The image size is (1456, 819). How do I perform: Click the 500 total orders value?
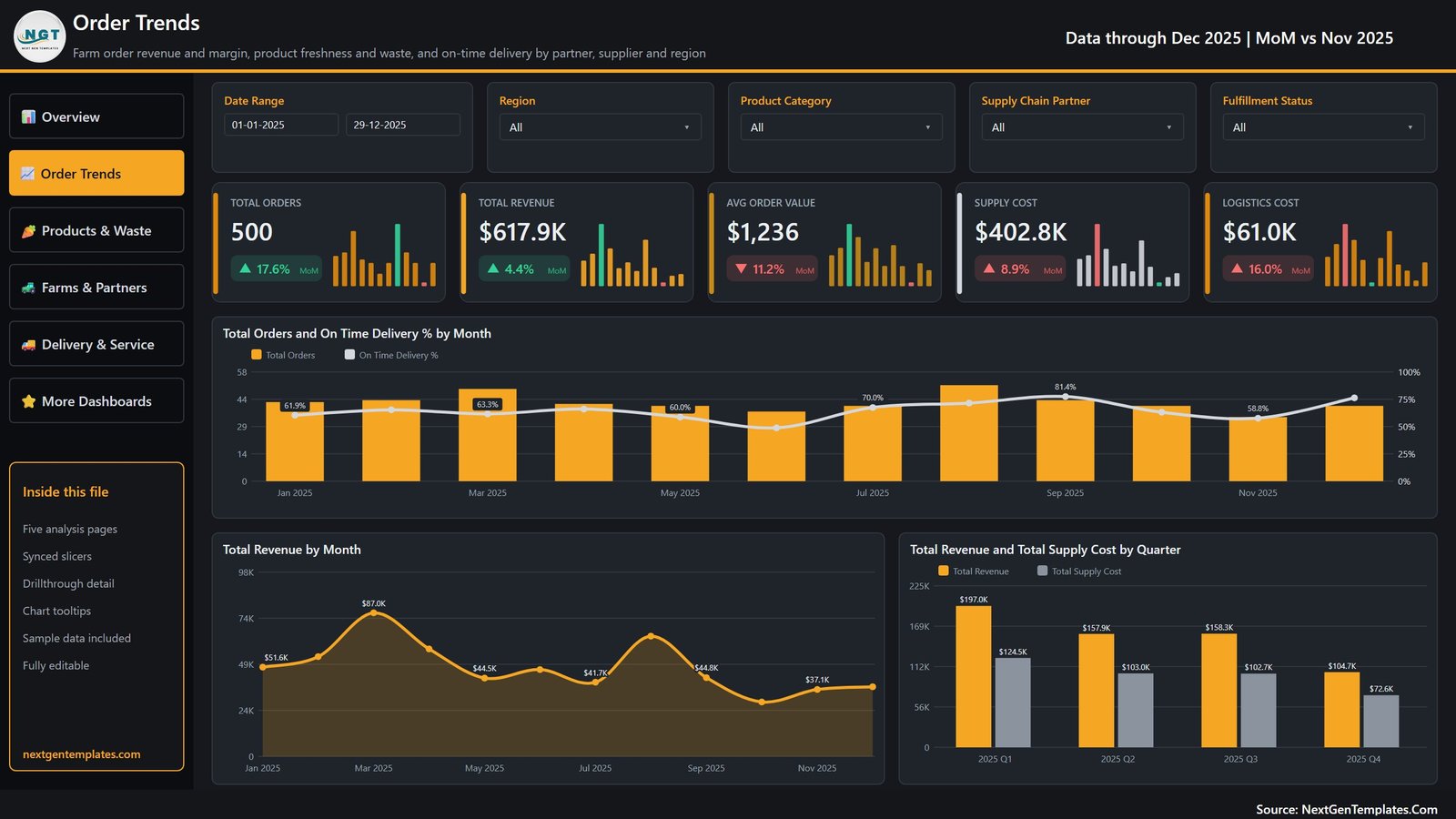click(x=252, y=232)
